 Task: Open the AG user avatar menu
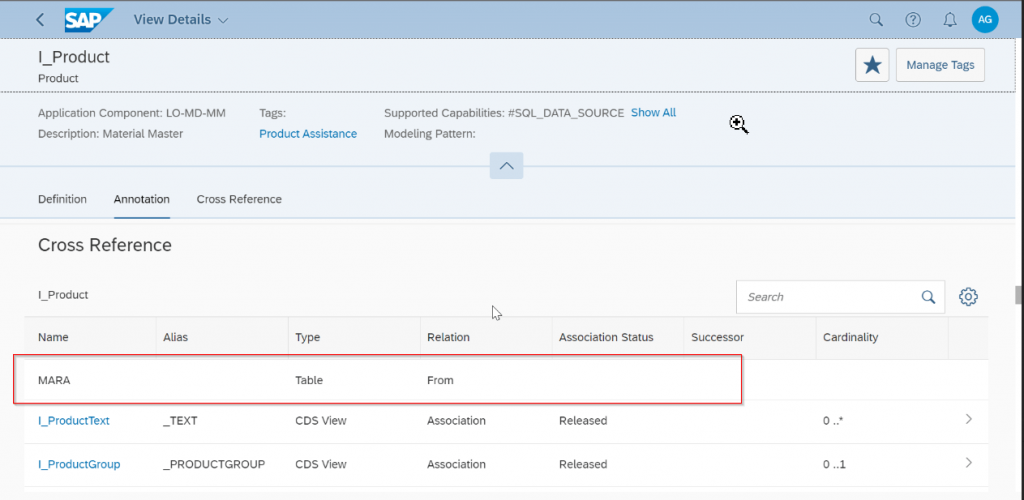pos(985,20)
